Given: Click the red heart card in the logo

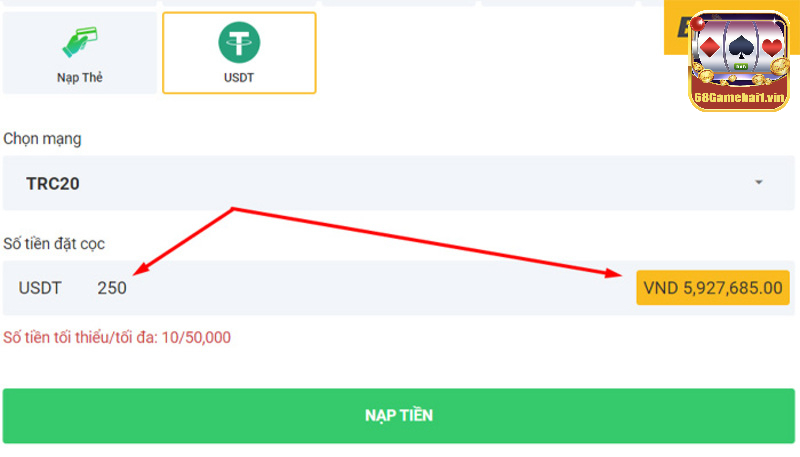Looking at the screenshot, I should coord(771,47).
